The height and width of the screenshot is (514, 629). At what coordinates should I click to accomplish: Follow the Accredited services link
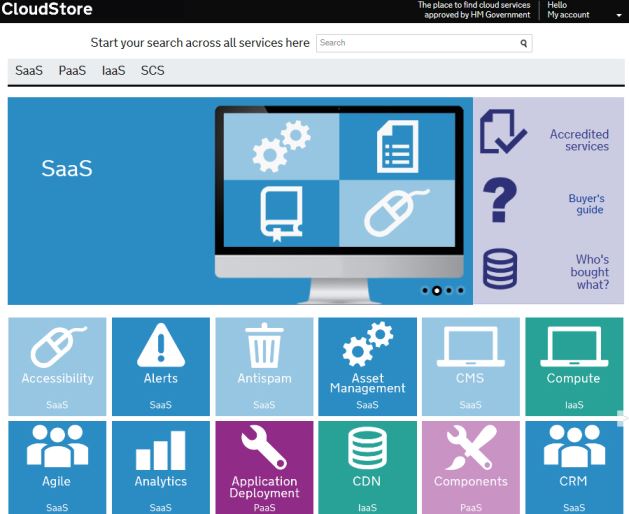coord(579,140)
